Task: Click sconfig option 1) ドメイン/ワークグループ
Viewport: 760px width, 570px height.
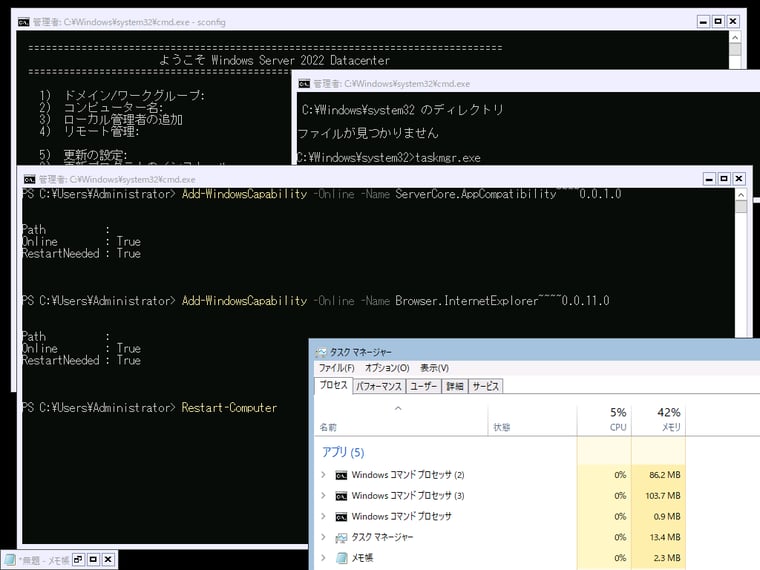Action: [122, 95]
